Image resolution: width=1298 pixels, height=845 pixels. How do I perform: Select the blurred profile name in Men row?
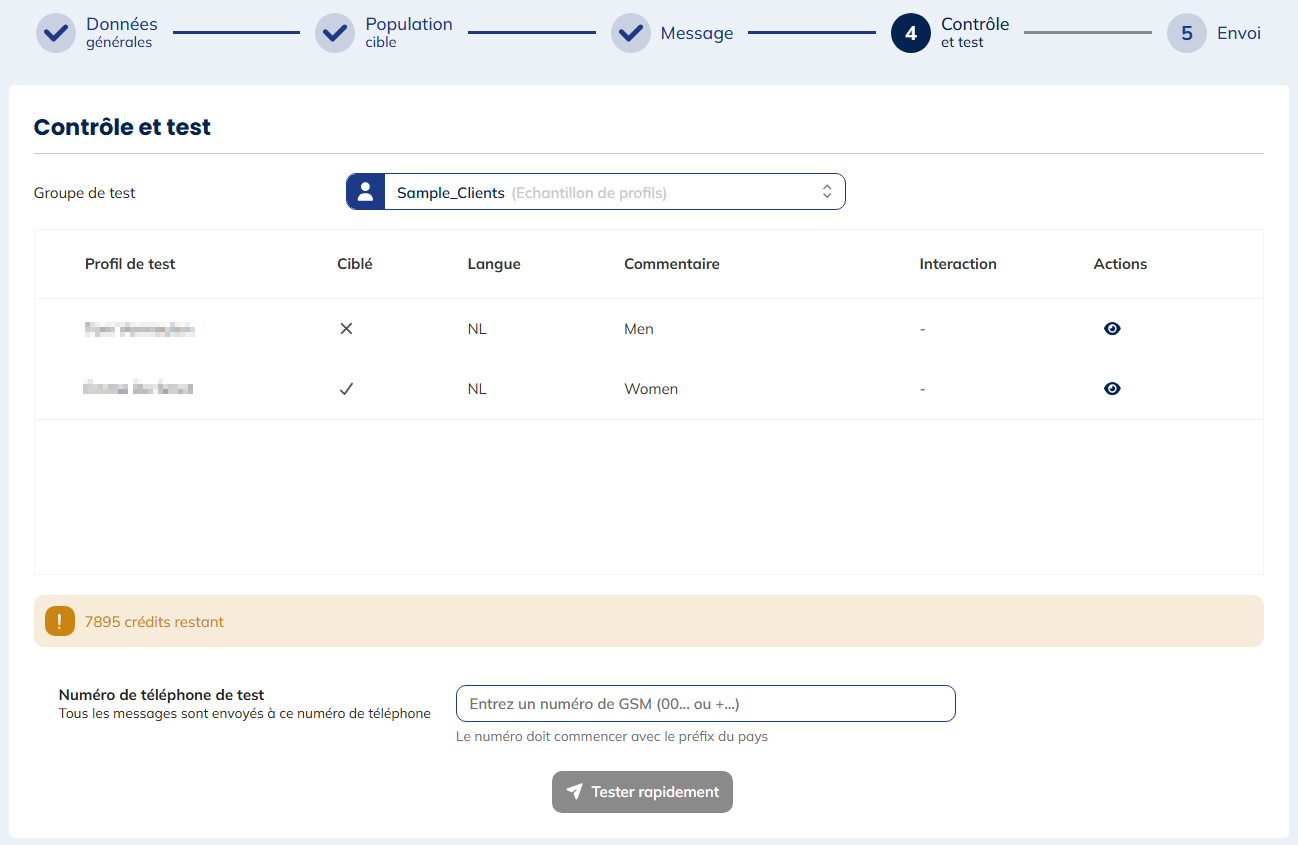139,329
